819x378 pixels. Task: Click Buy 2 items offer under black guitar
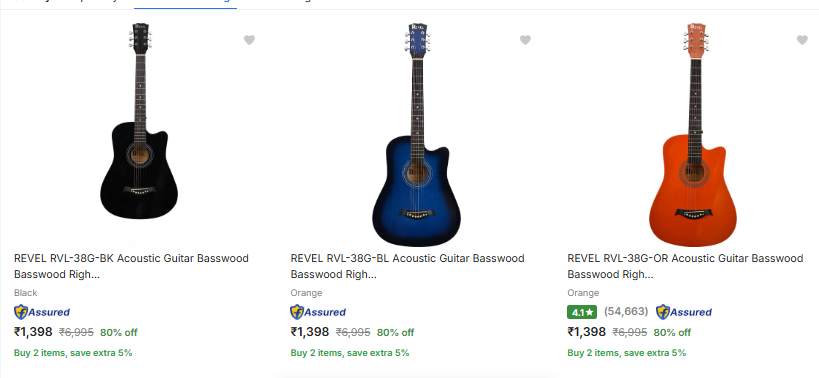tap(73, 353)
